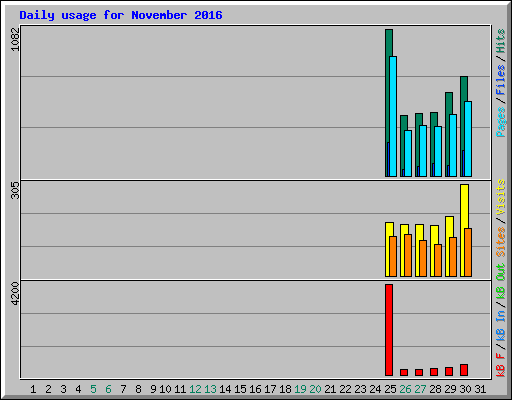
Task: Click weekend day 27 on the x-axis
Action: [420, 389]
